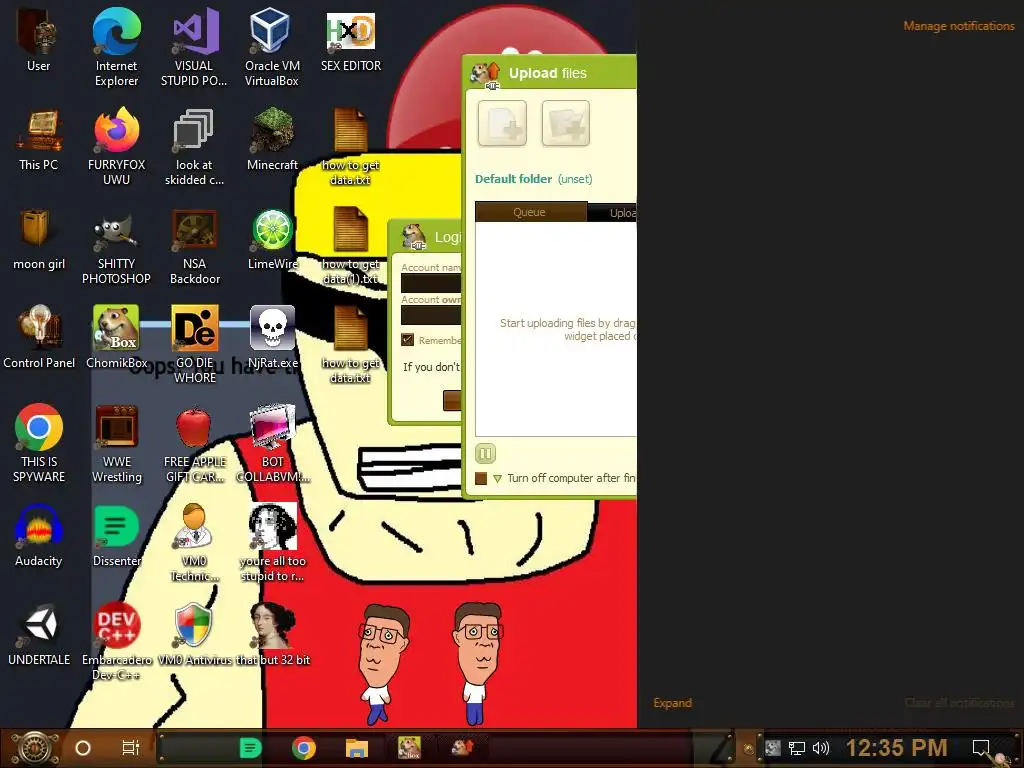Click the 12:35 PM clock
This screenshot has width=1024, height=768.
(x=897, y=748)
